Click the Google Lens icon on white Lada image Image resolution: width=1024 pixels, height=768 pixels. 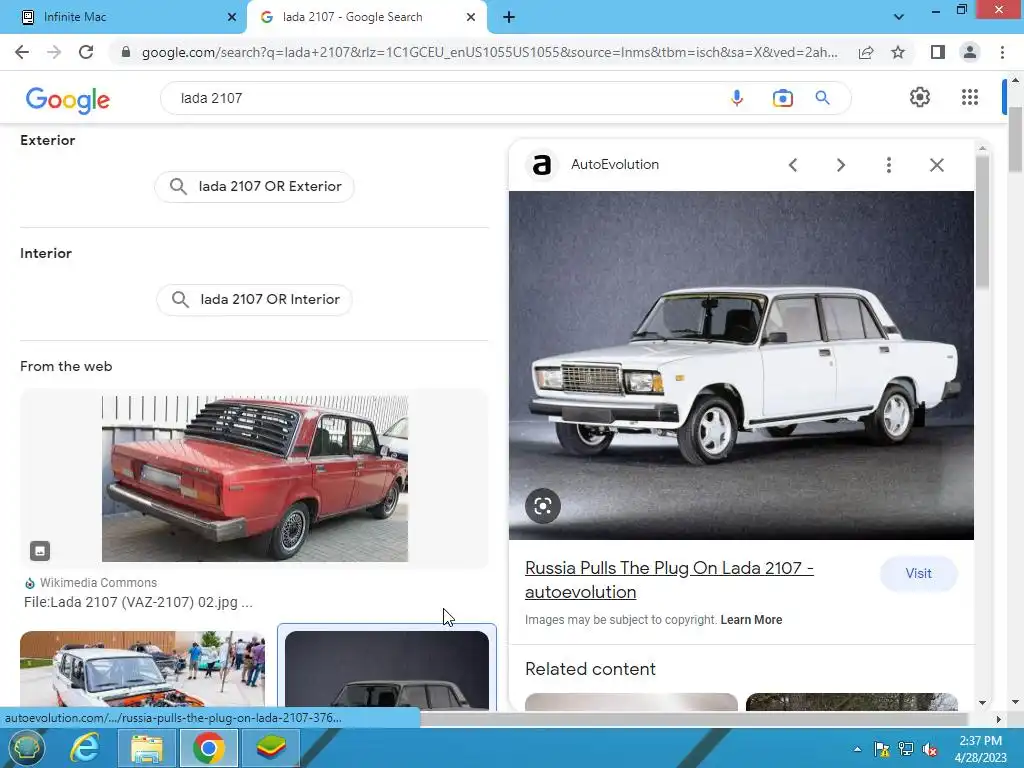coord(543,505)
